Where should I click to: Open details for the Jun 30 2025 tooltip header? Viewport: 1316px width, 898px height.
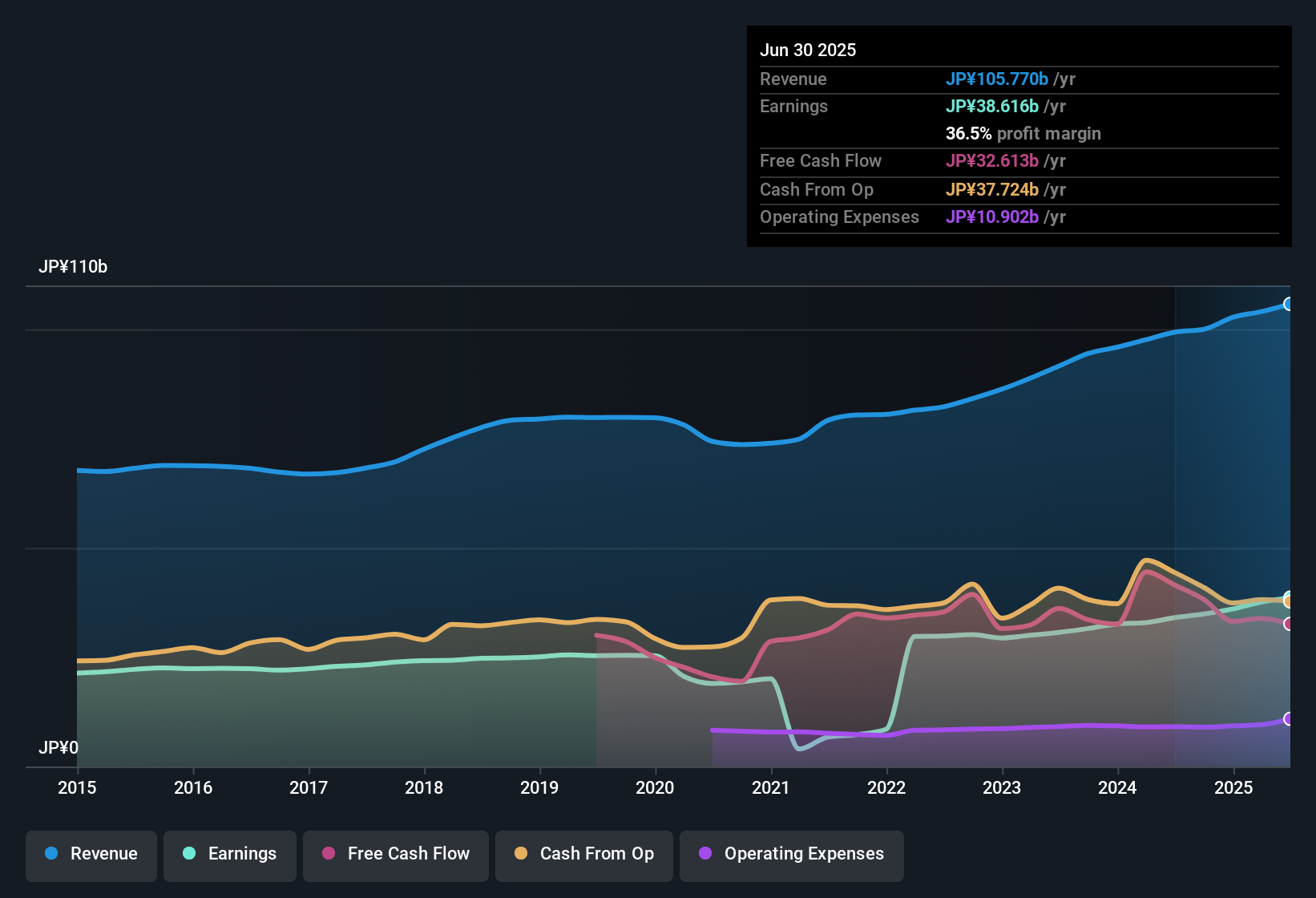point(808,50)
